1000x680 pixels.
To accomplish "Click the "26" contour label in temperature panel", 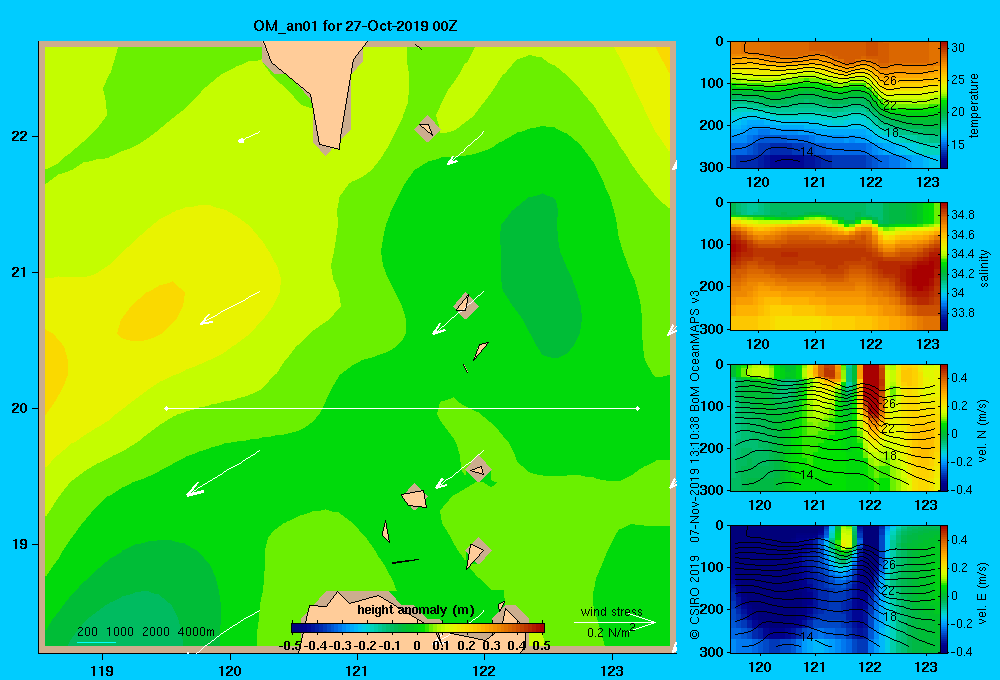I will point(890,81).
